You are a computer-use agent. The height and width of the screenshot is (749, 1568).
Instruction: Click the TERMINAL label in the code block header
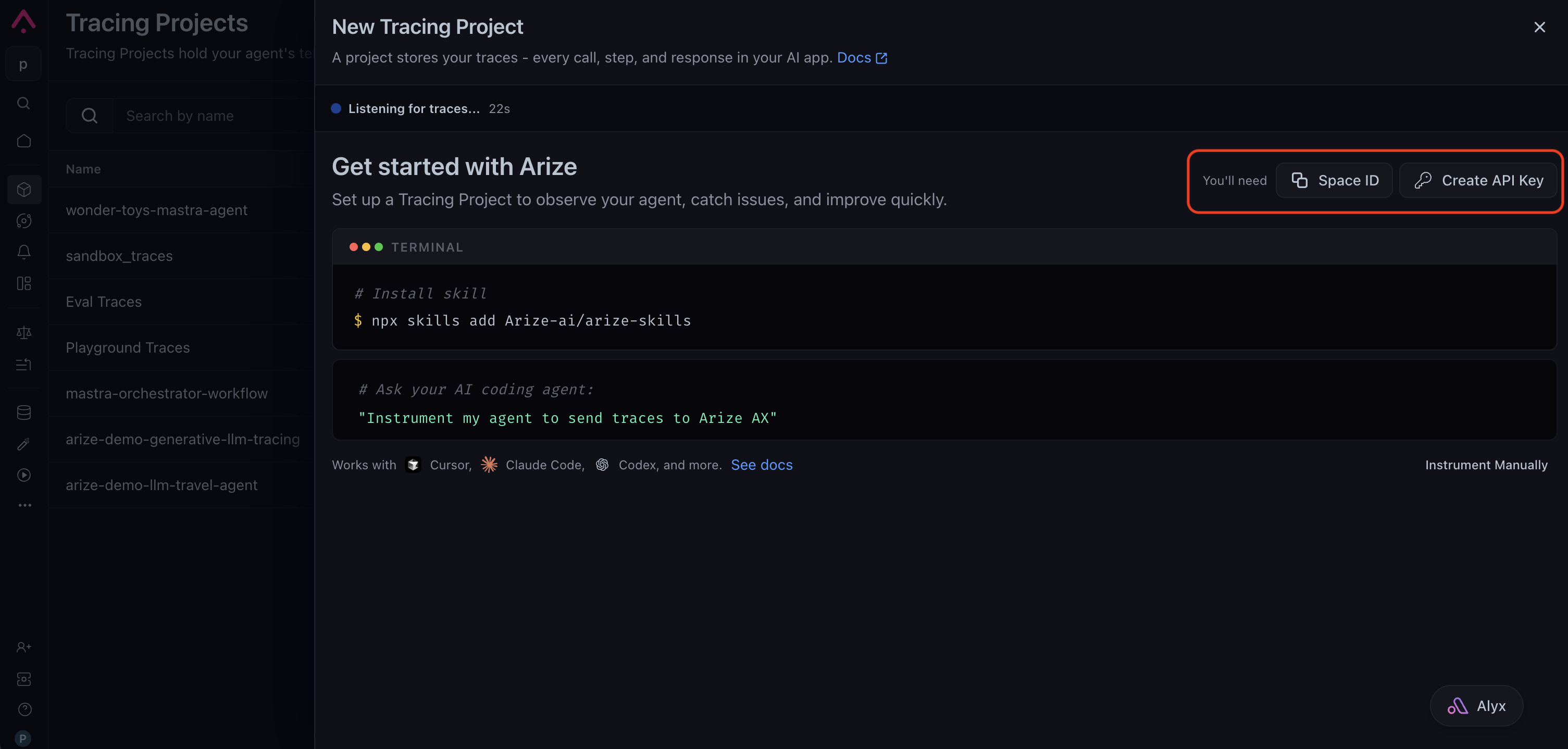pyautogui.click(x=427, y=247)
